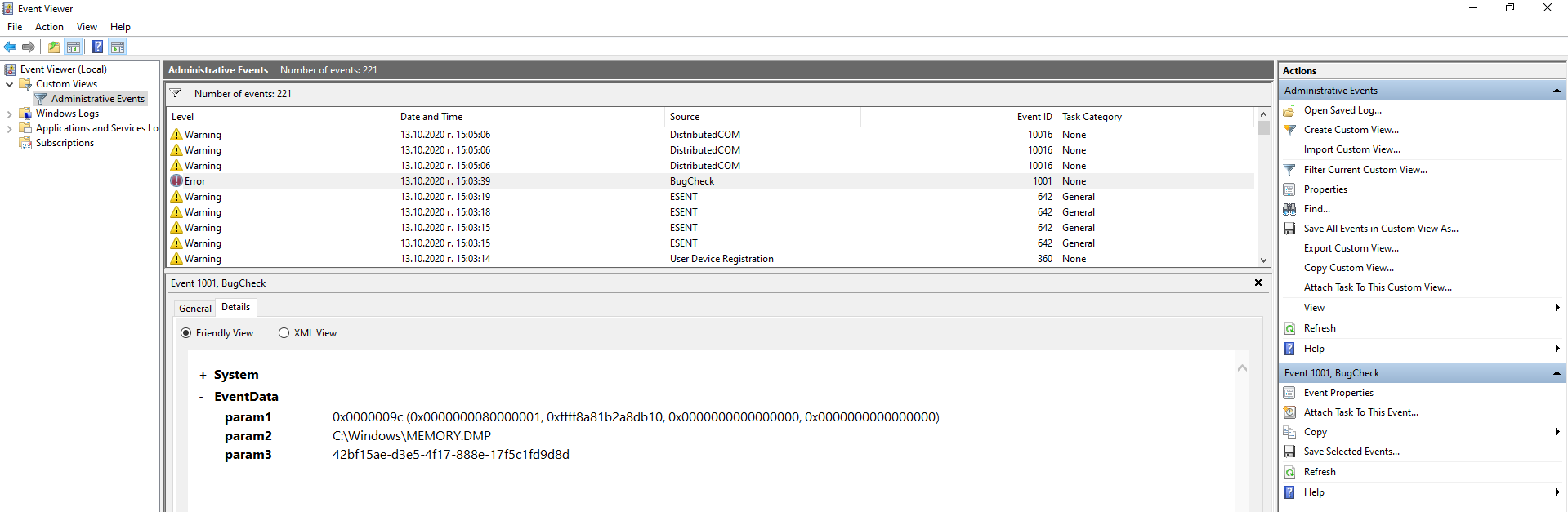This screenshot has width=1568, height=512.
Task: Select the User Device Registration warning row
Action: pos(710,259)
